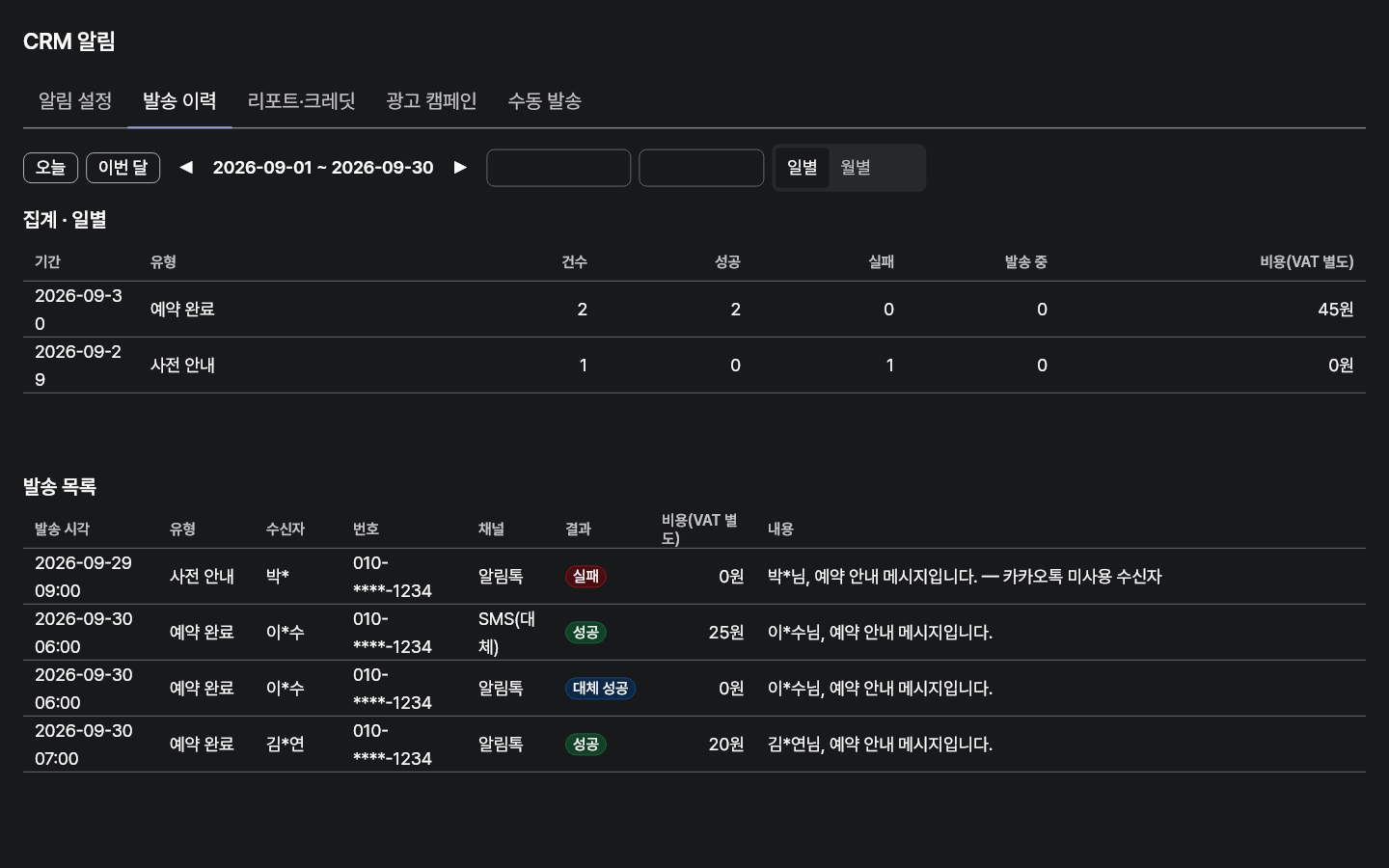Image resolution: width=1389 pixels, height=868 pixels.
Task: Select 사전 안내 in summary table
Action: 182,366
